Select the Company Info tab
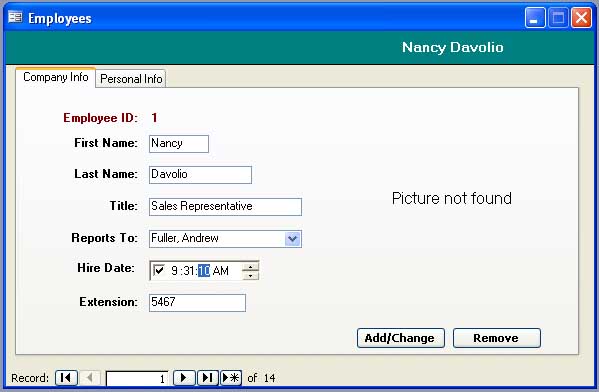Image resolution: width=599 pixels, height=392 pixels. pos(56,77)
